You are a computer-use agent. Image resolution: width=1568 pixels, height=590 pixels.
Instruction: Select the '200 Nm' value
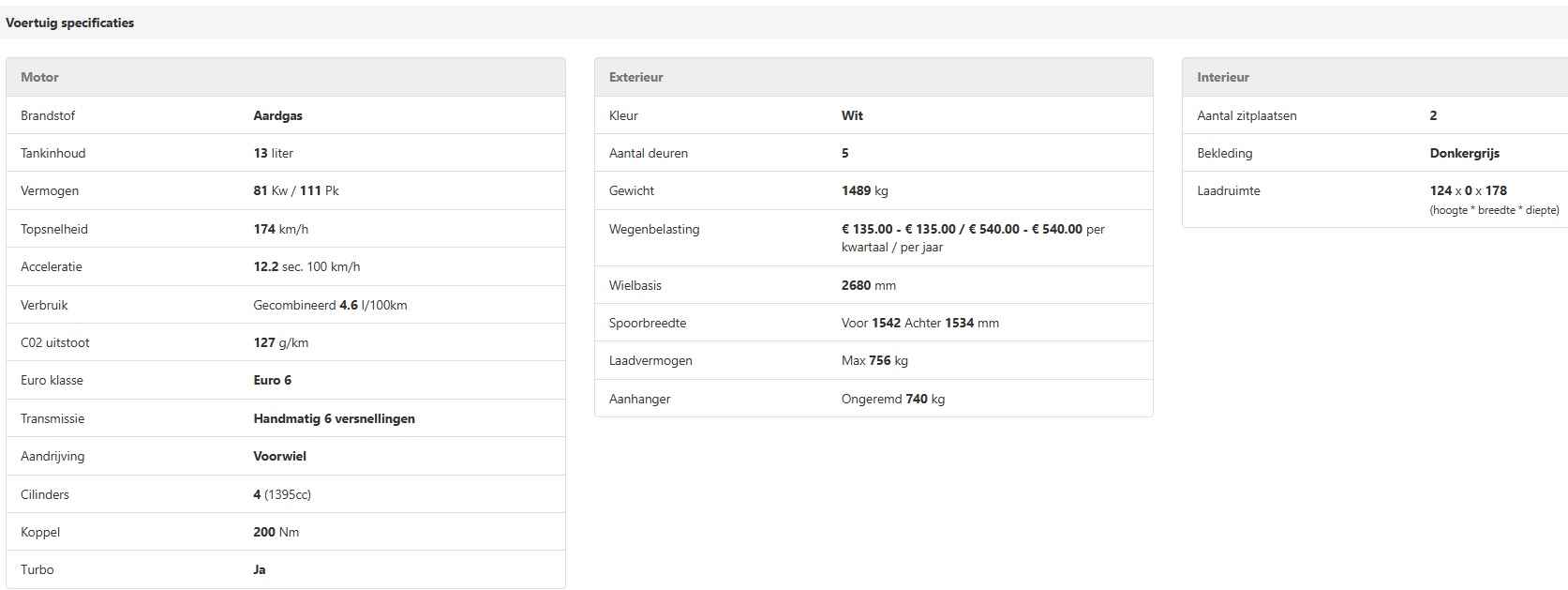coord(276,532)
